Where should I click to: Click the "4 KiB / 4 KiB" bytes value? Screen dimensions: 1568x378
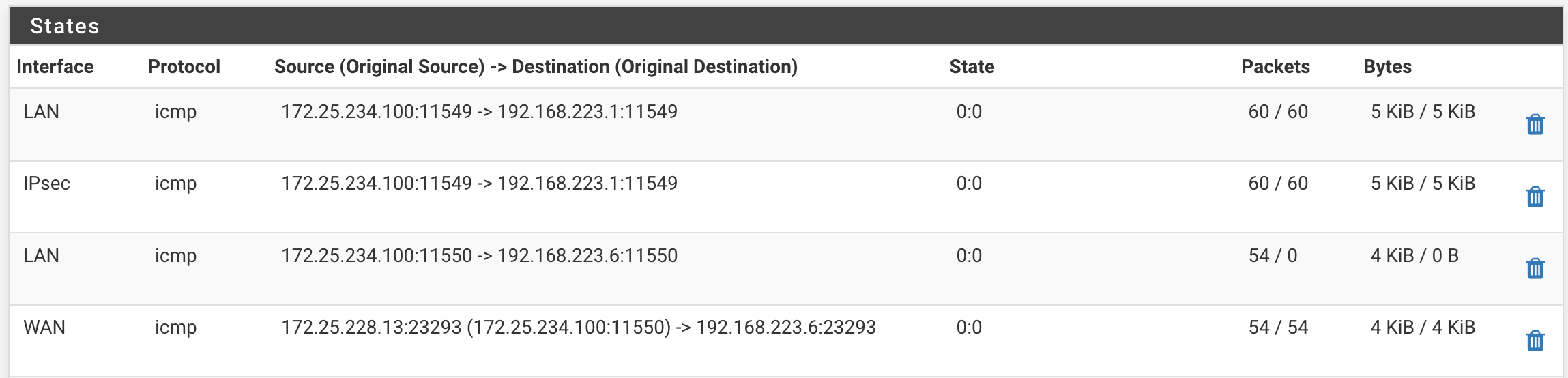[x=1423, y=328]
